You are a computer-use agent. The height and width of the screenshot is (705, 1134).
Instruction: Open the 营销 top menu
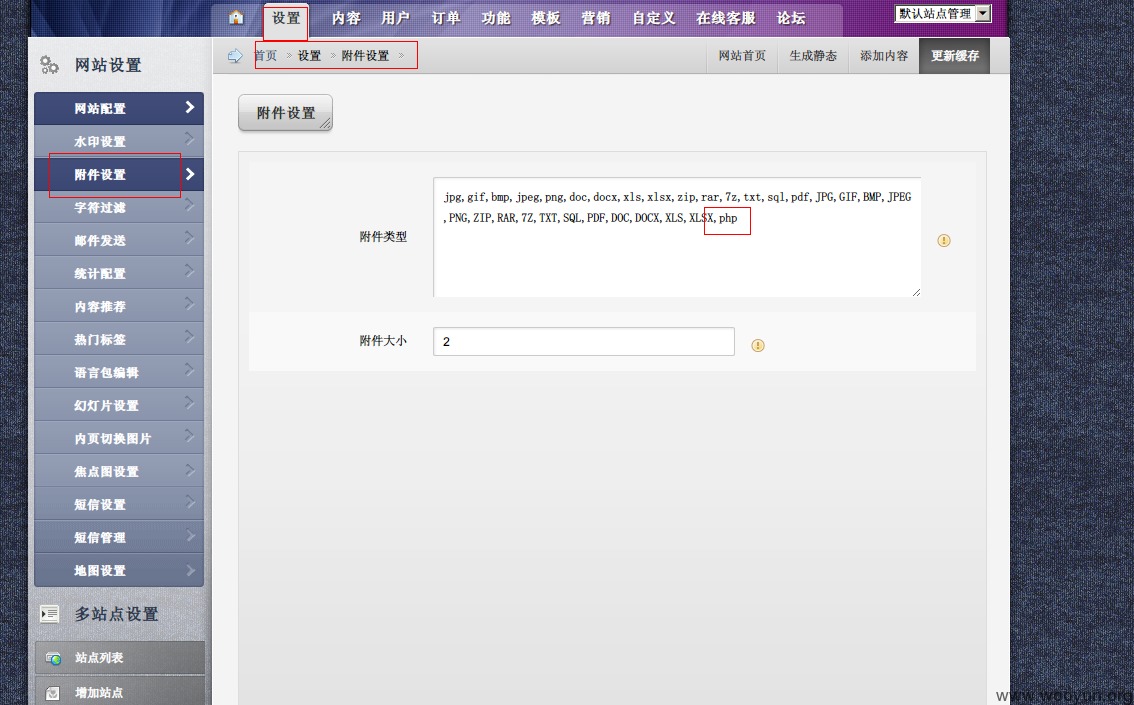pyautogui.click(x=595, y=18)
